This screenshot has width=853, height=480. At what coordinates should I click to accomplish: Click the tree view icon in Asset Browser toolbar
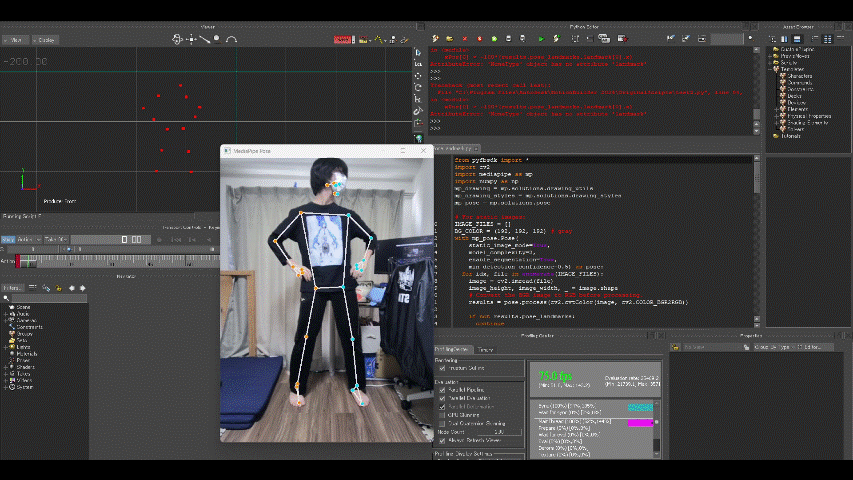pos(772,39)
